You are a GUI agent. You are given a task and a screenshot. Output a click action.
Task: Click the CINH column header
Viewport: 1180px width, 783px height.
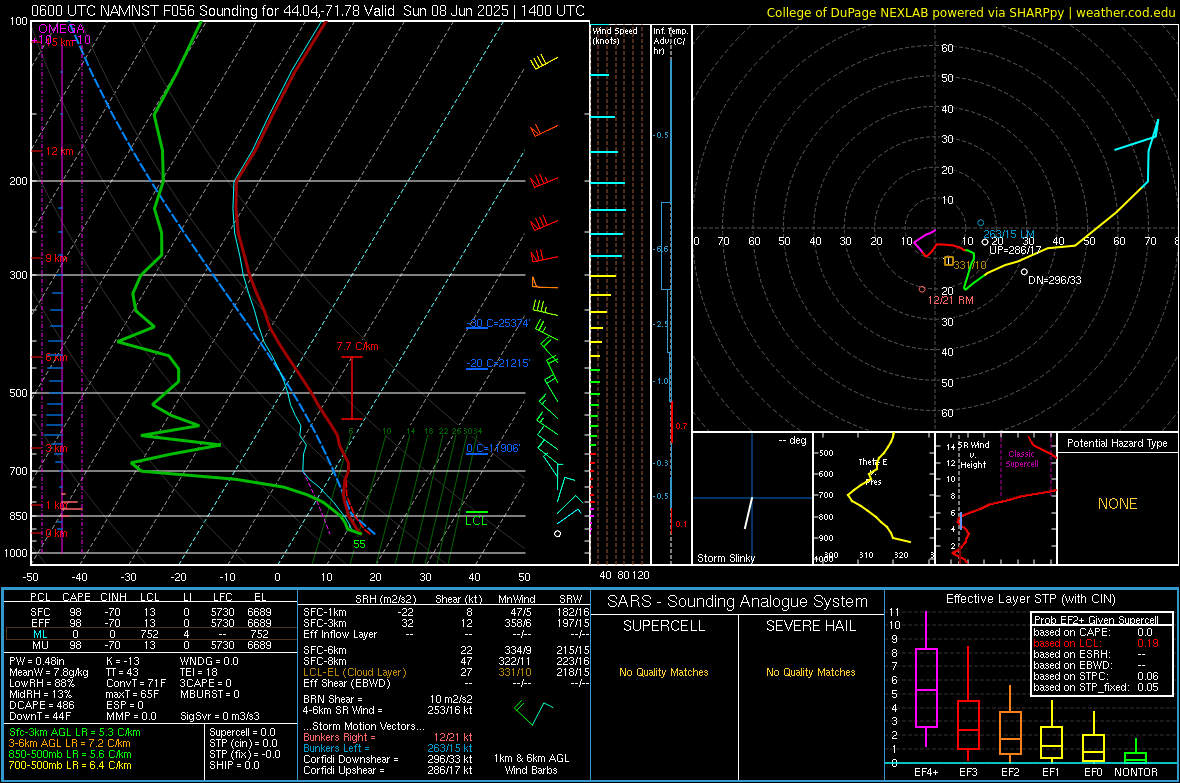114,597
